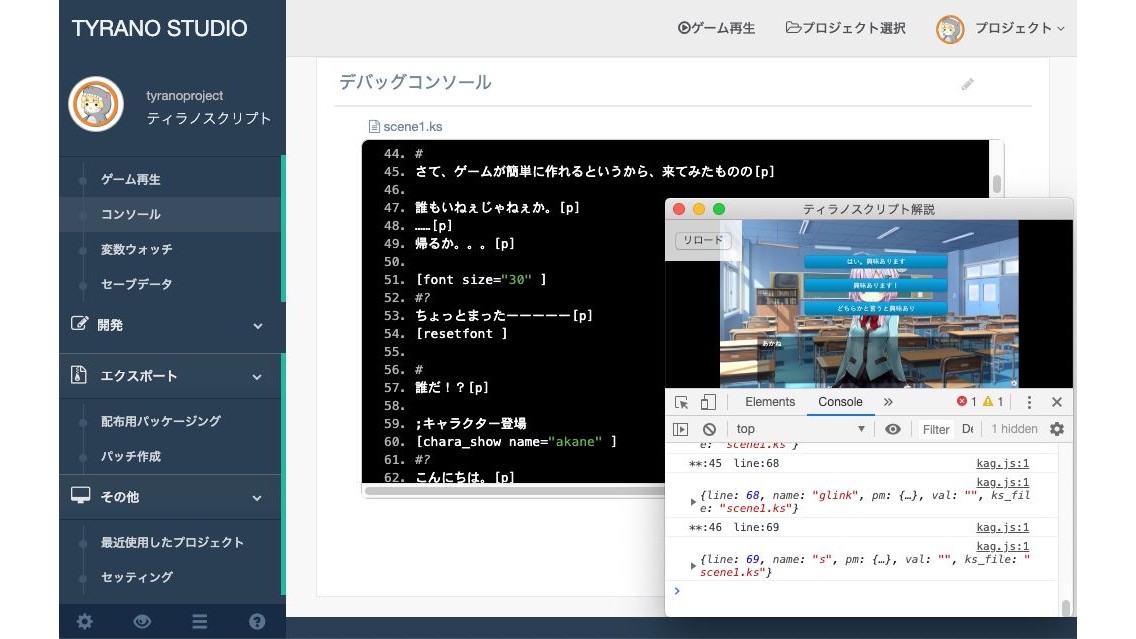Image resolution: width=1136 pixels, height=639 pixels.
Task: Open the top context dropdown in console
Action: click(x=801, y=429)
